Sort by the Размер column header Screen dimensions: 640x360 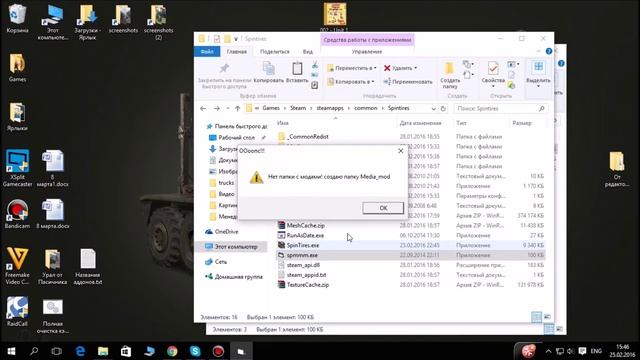[x=522, y=123]
